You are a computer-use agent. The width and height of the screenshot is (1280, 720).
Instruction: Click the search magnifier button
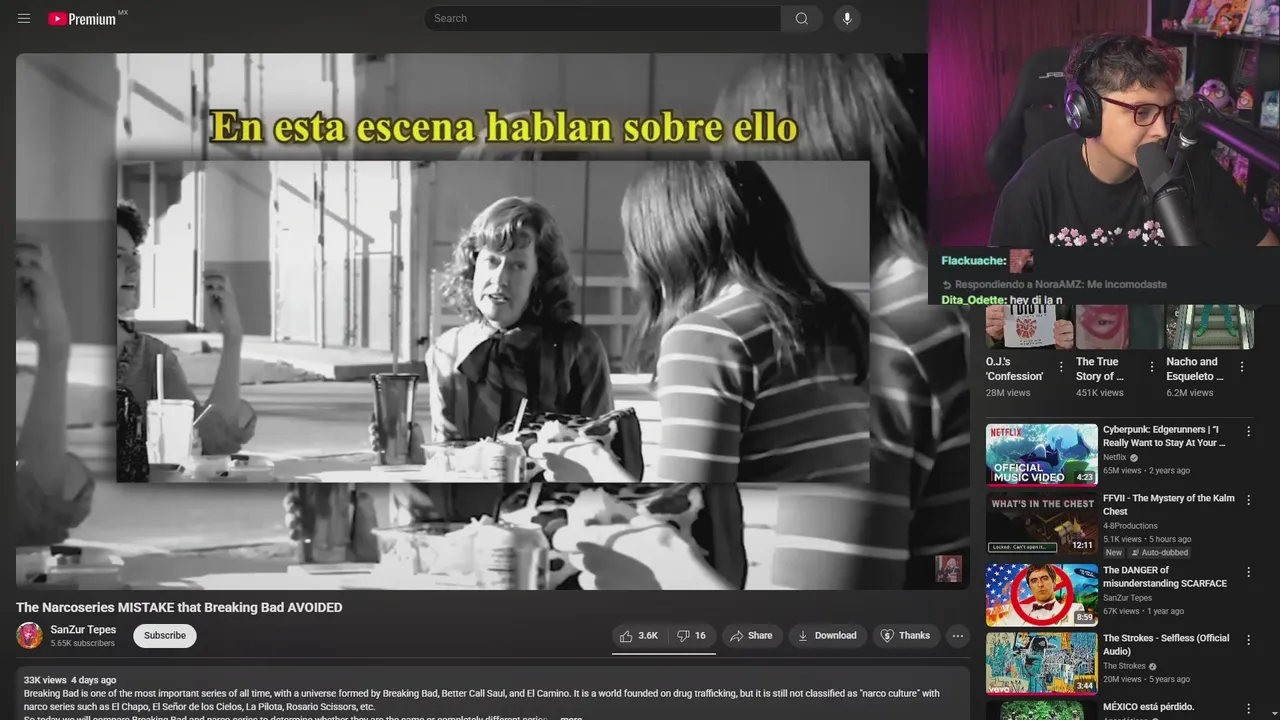[802, 18]
